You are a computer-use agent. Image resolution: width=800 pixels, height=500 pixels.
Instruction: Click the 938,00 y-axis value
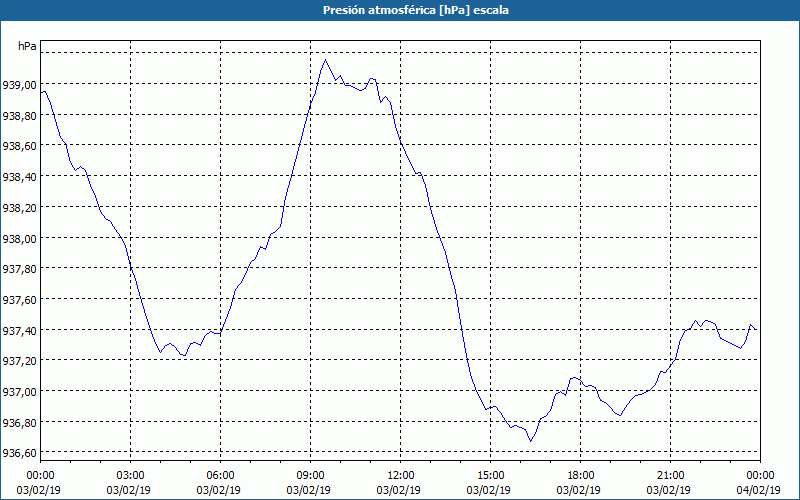19,239
